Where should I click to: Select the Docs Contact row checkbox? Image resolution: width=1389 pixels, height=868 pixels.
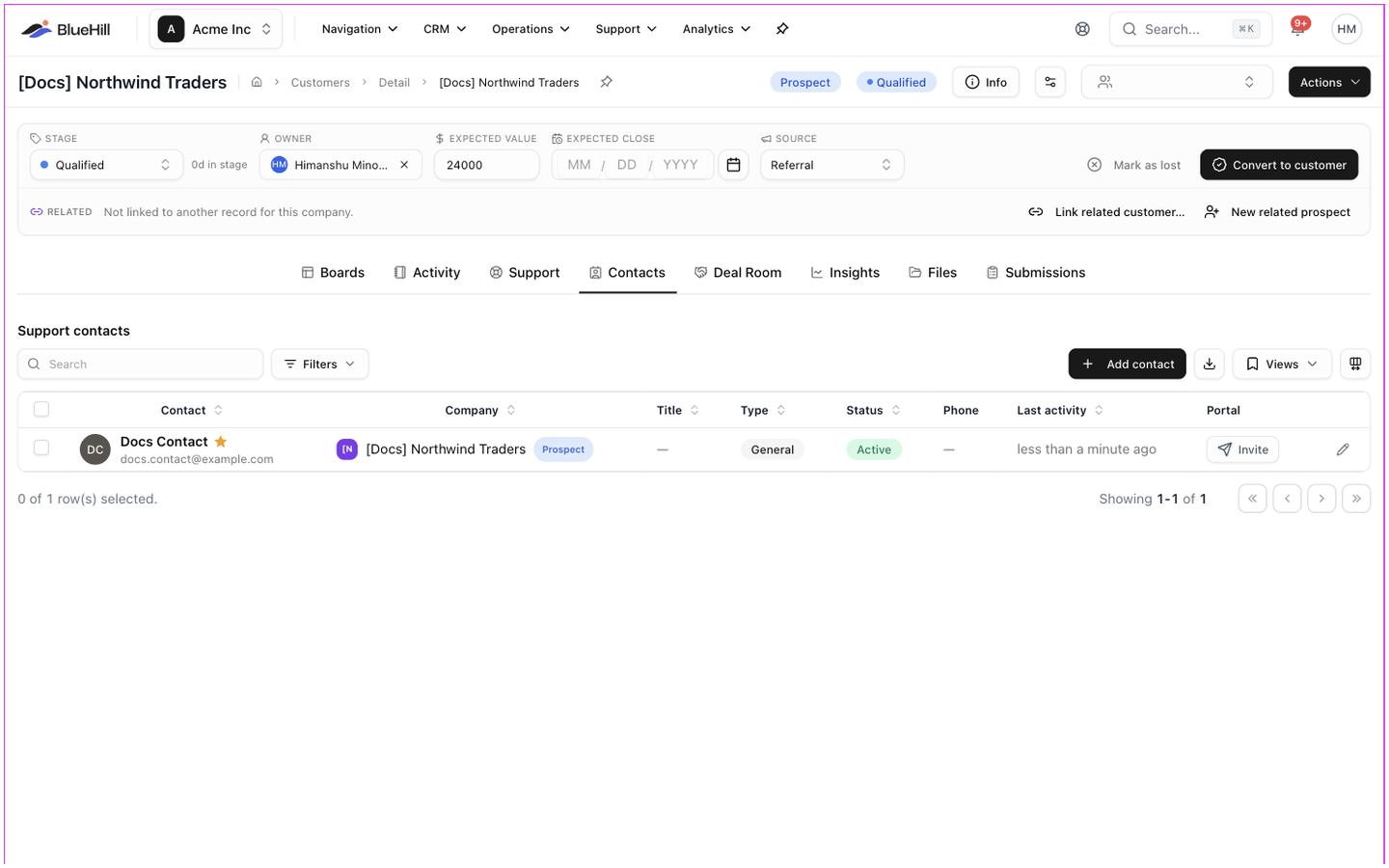point(41,448)
